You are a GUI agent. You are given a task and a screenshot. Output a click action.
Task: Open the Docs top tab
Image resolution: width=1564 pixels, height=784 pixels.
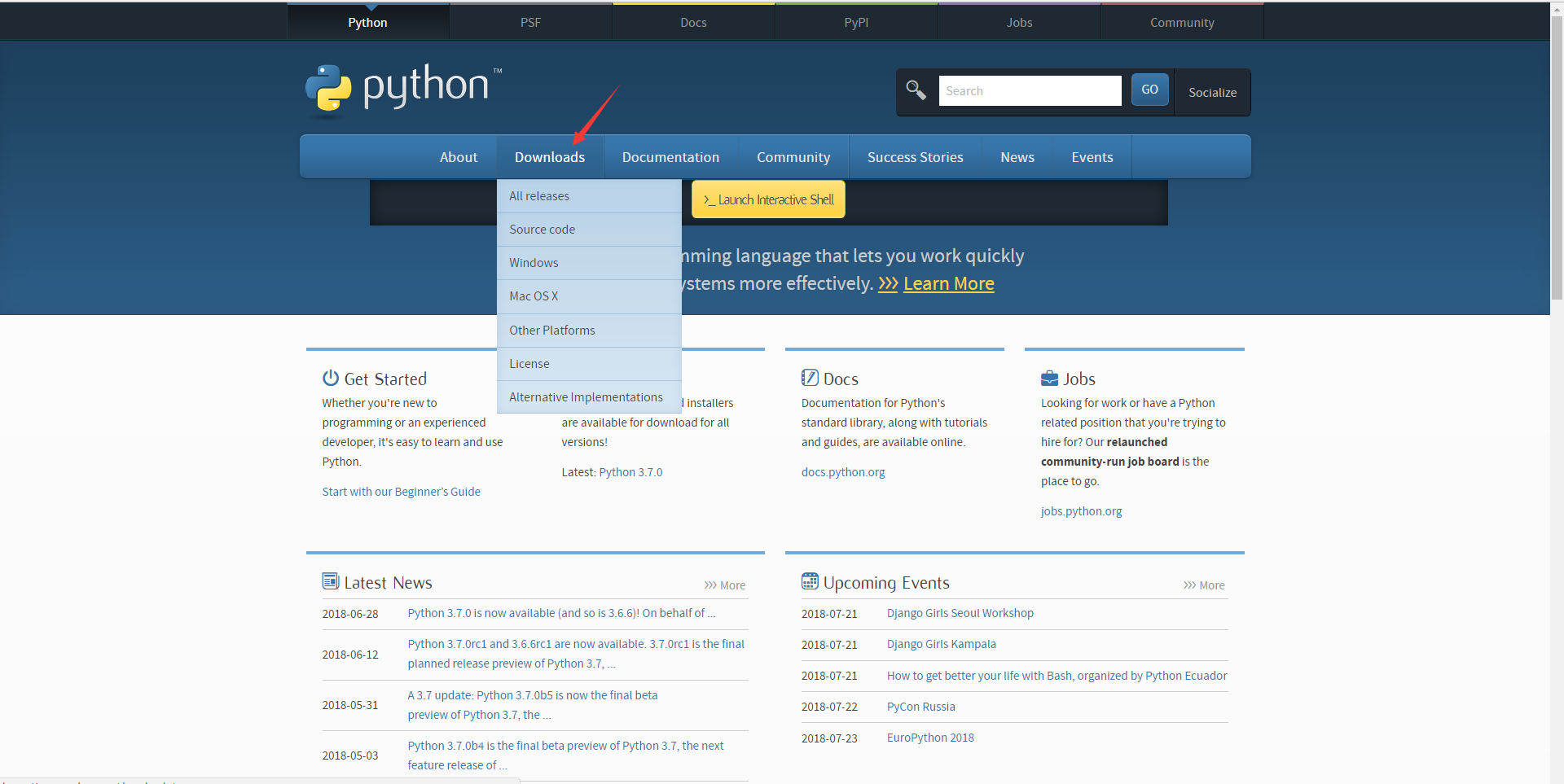click(693, 22)
